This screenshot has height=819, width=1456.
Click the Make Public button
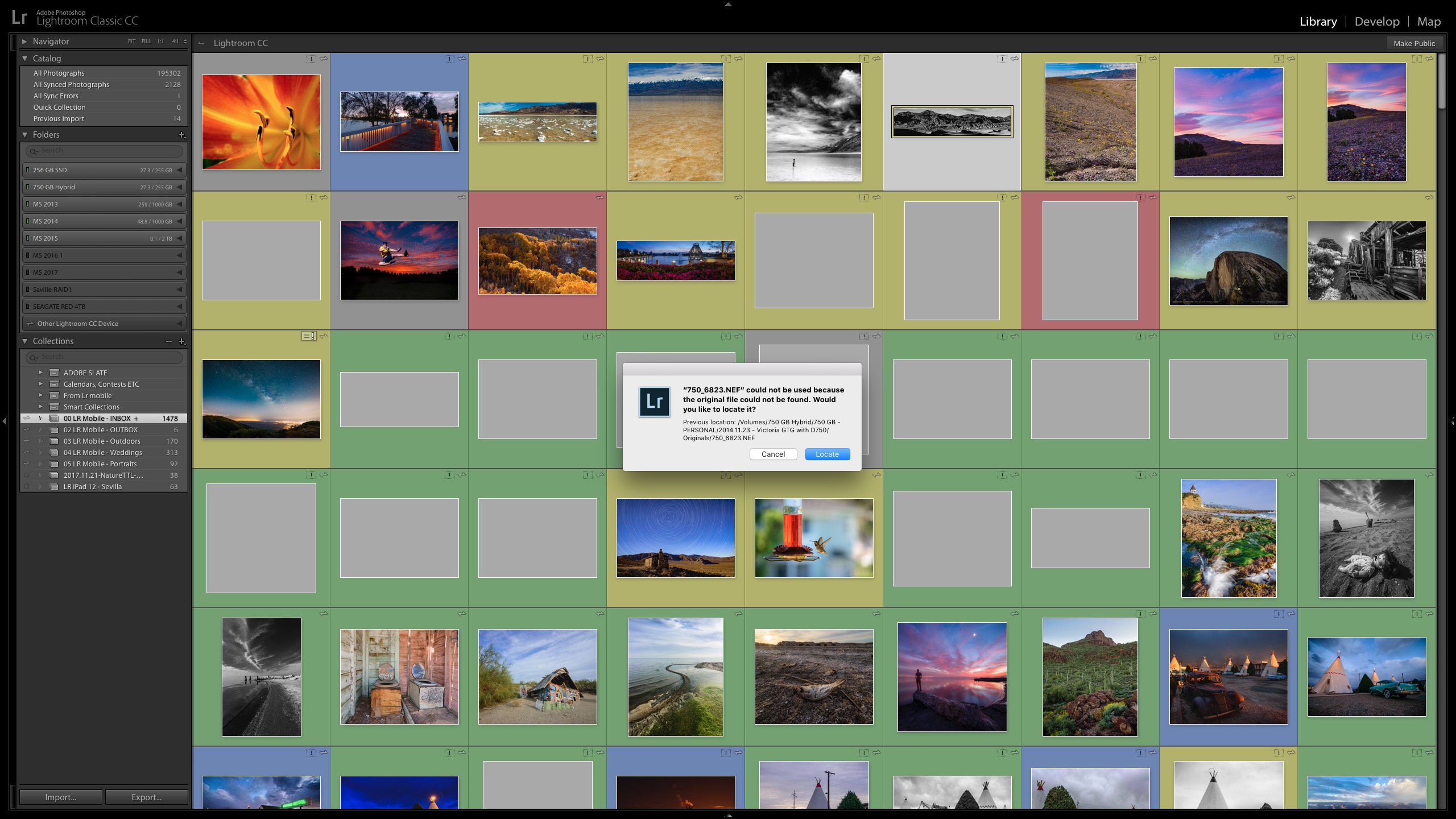(1414, 43)
